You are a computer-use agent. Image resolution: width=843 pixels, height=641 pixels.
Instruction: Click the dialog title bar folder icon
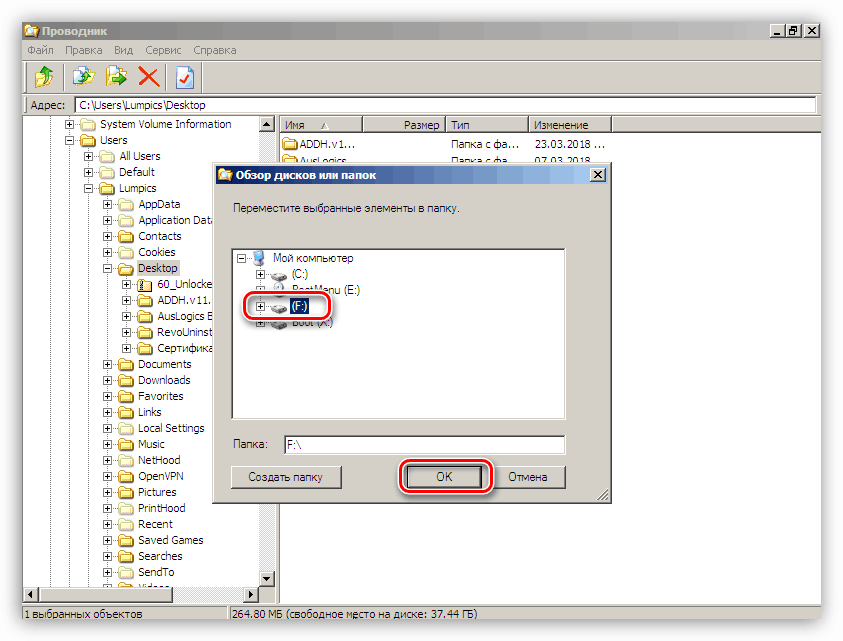(x=225, y=175)
